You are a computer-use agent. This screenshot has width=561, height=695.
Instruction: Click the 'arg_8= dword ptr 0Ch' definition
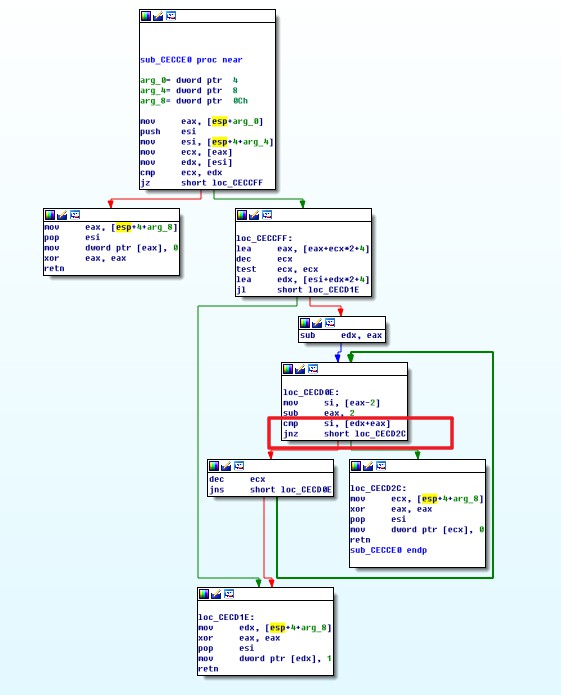click(x=194, y=101)
